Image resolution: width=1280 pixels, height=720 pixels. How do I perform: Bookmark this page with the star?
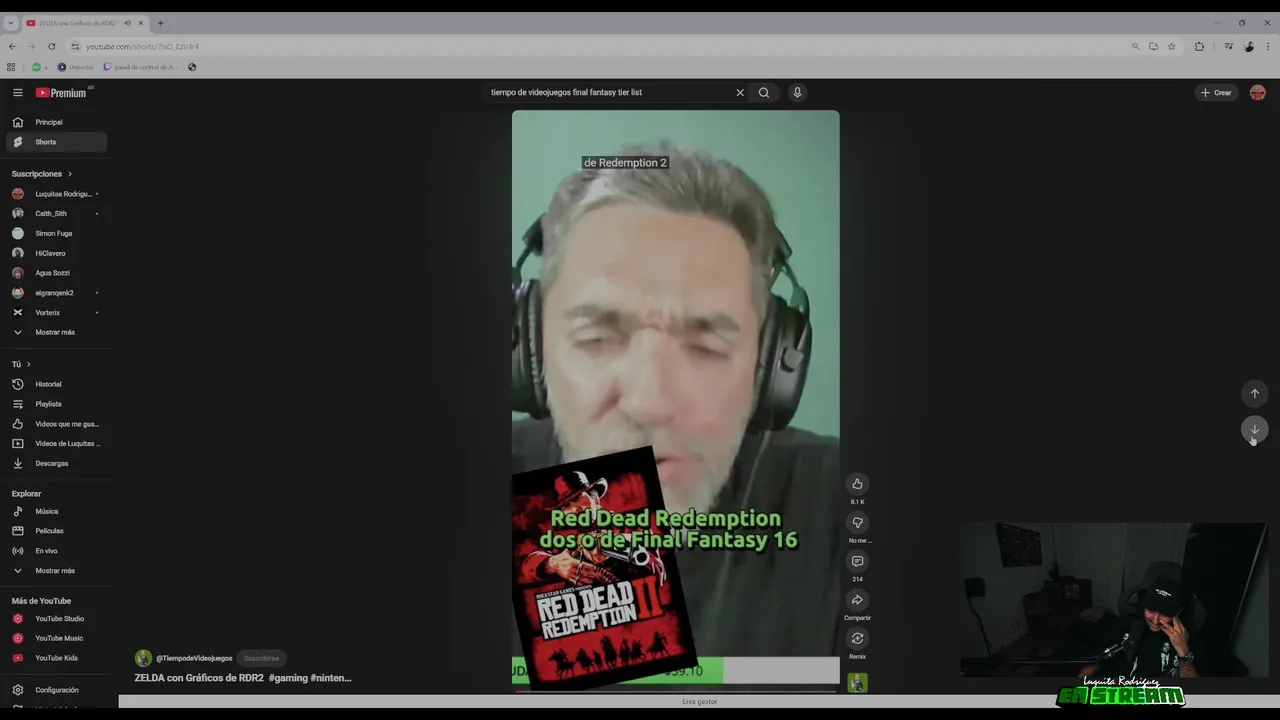(x=1171, y=46)
